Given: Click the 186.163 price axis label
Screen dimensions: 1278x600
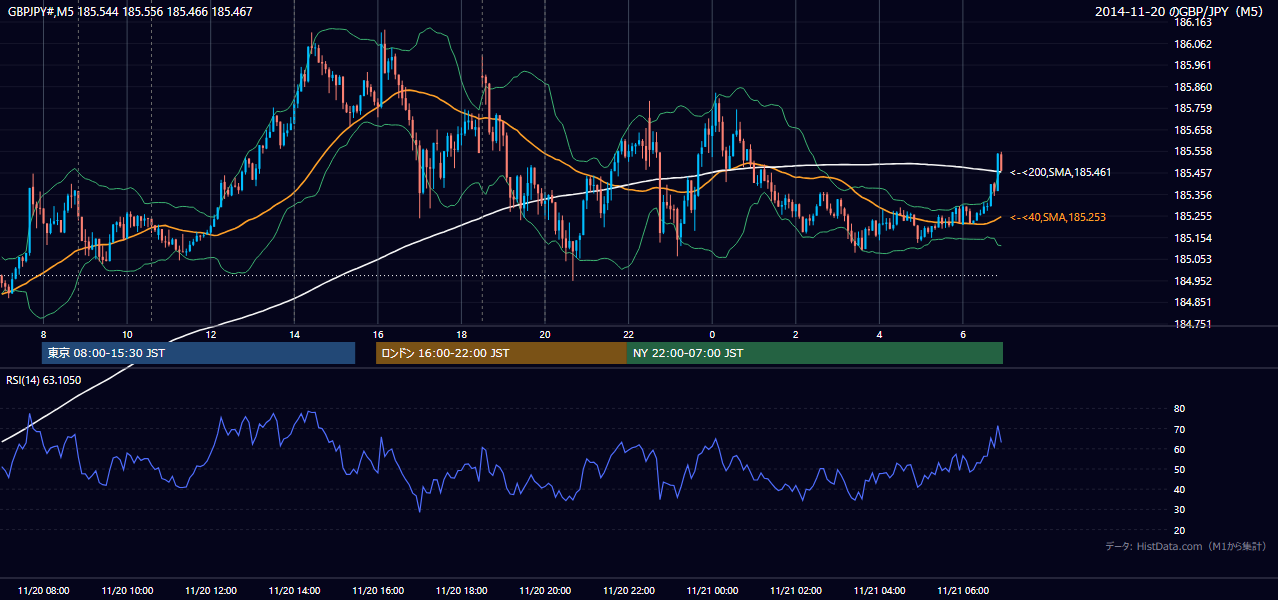Looking at the screenshot, I should [1192, 22].
